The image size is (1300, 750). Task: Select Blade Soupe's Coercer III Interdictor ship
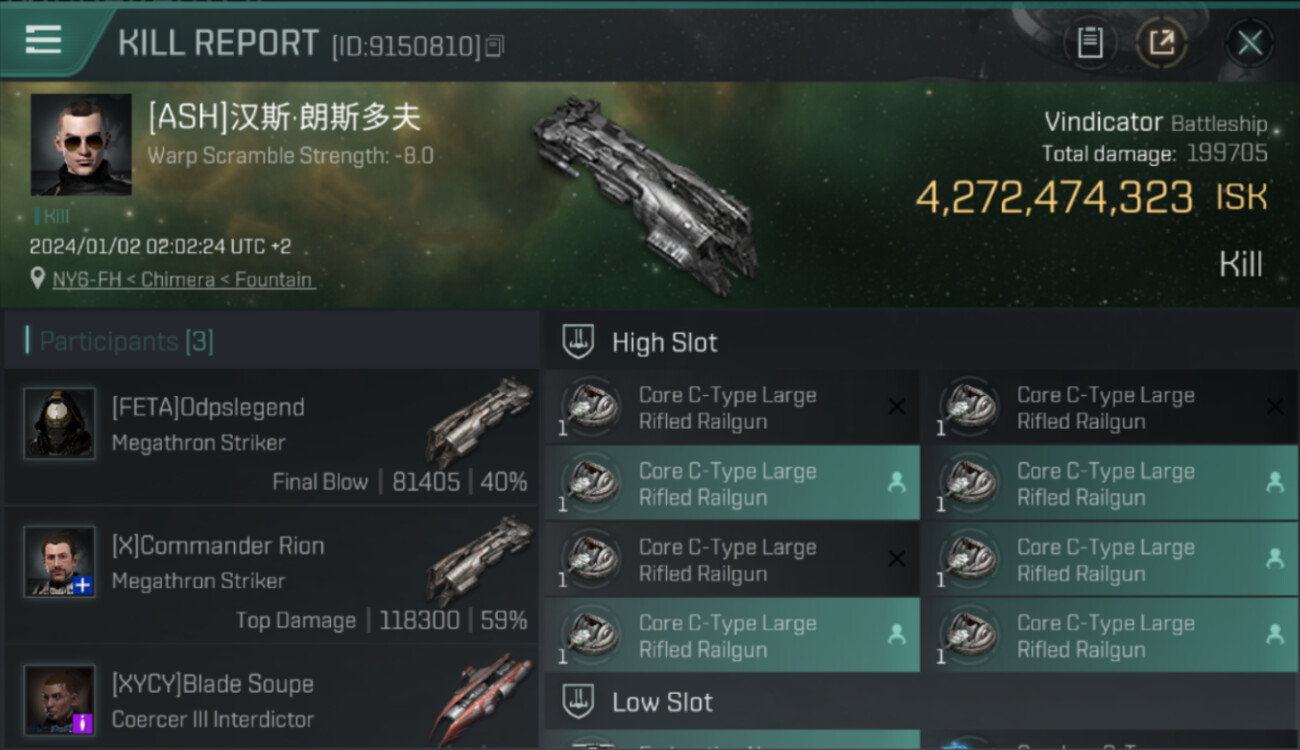(481, 697)
